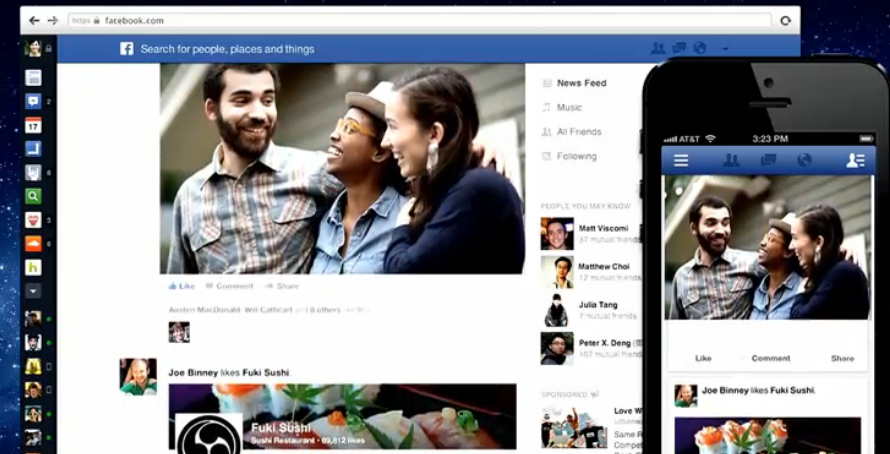Open the Fuki Sushi link in desktop feed story
Image resolution: width=890 pixels, height=454 pixels.
tap(266, 373)
